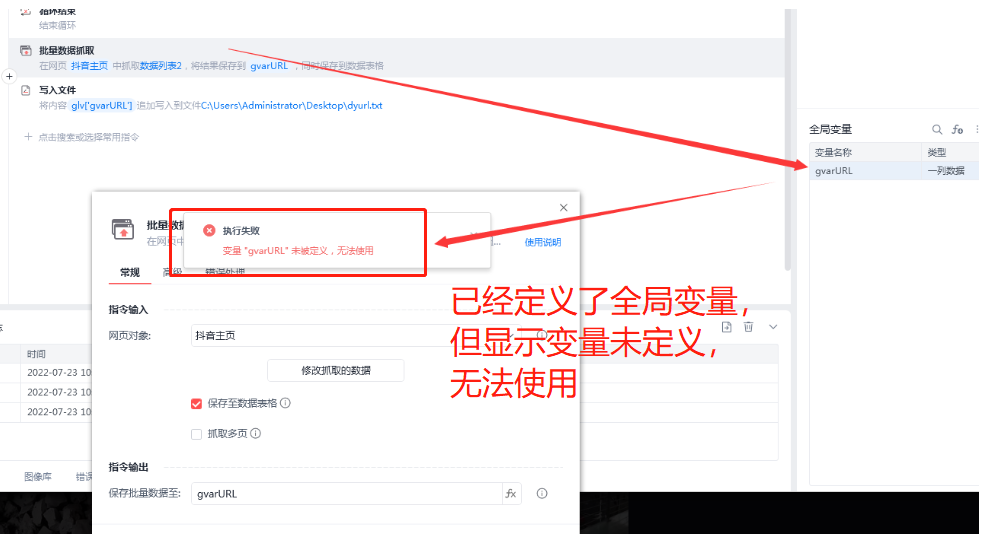989x534 pixels.
Task: Show info tooltip for 抓取多页
Action: [255, 433]
